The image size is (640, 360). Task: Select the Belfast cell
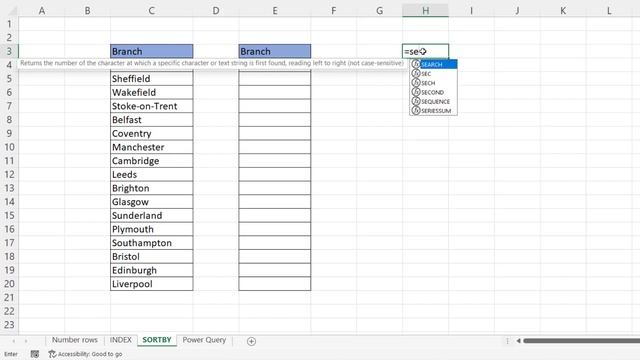tap(151, 120)
